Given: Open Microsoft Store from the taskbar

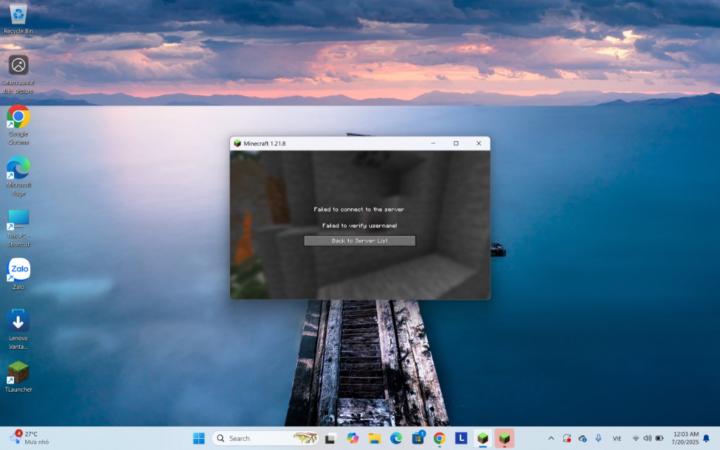Looking at the screenshot, I should [x=418, y=439].
